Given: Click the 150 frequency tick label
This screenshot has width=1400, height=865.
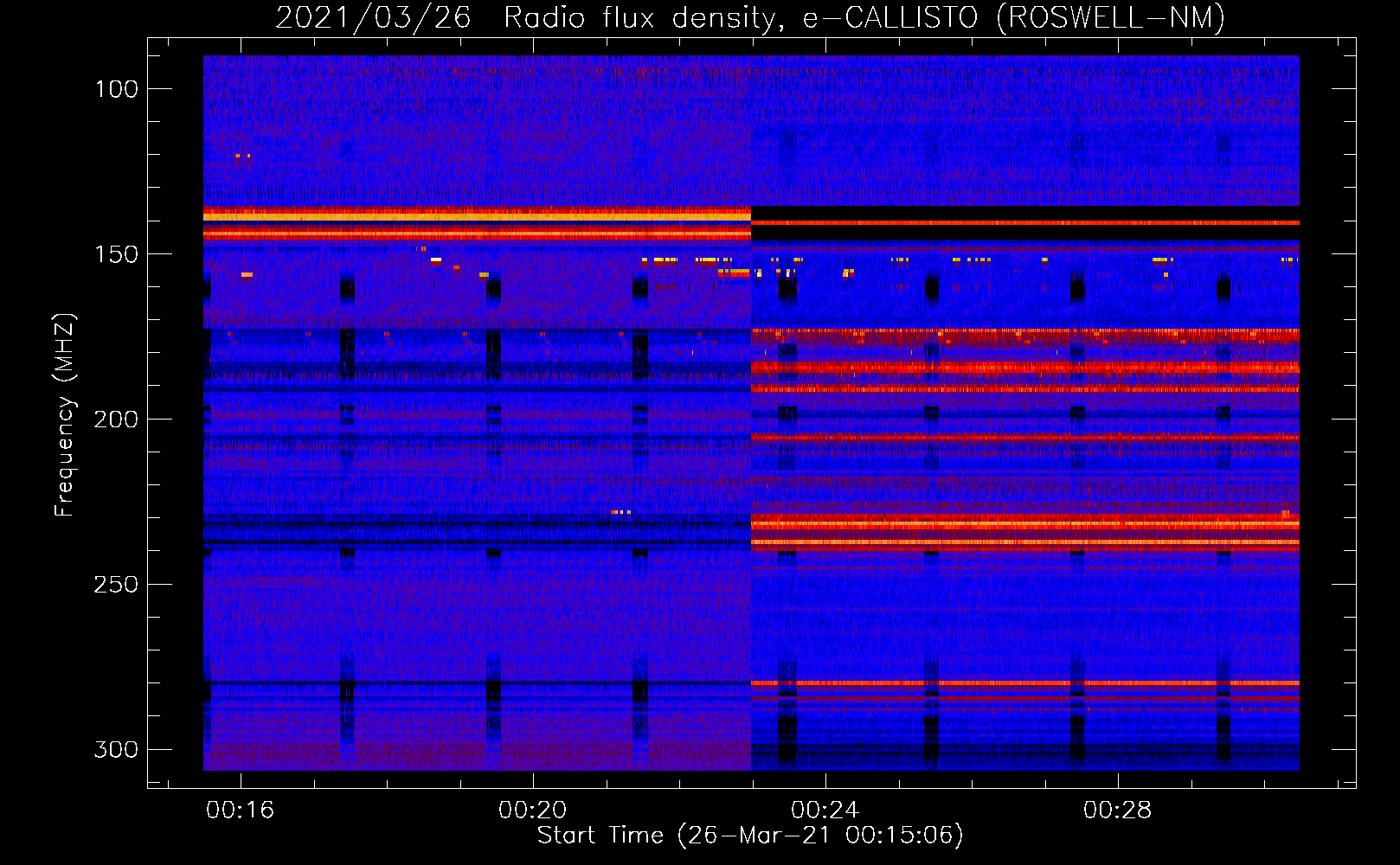Looking at the screenshot, I should (116, 254).
